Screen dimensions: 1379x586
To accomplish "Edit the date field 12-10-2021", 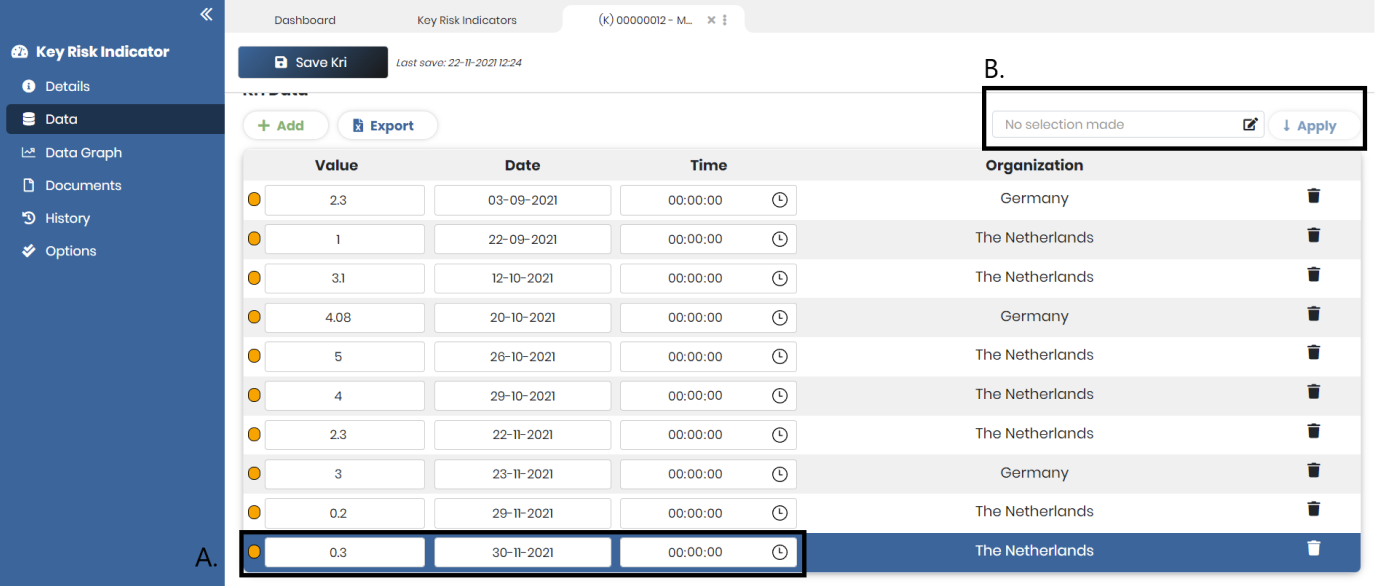I will click(522, 278).
